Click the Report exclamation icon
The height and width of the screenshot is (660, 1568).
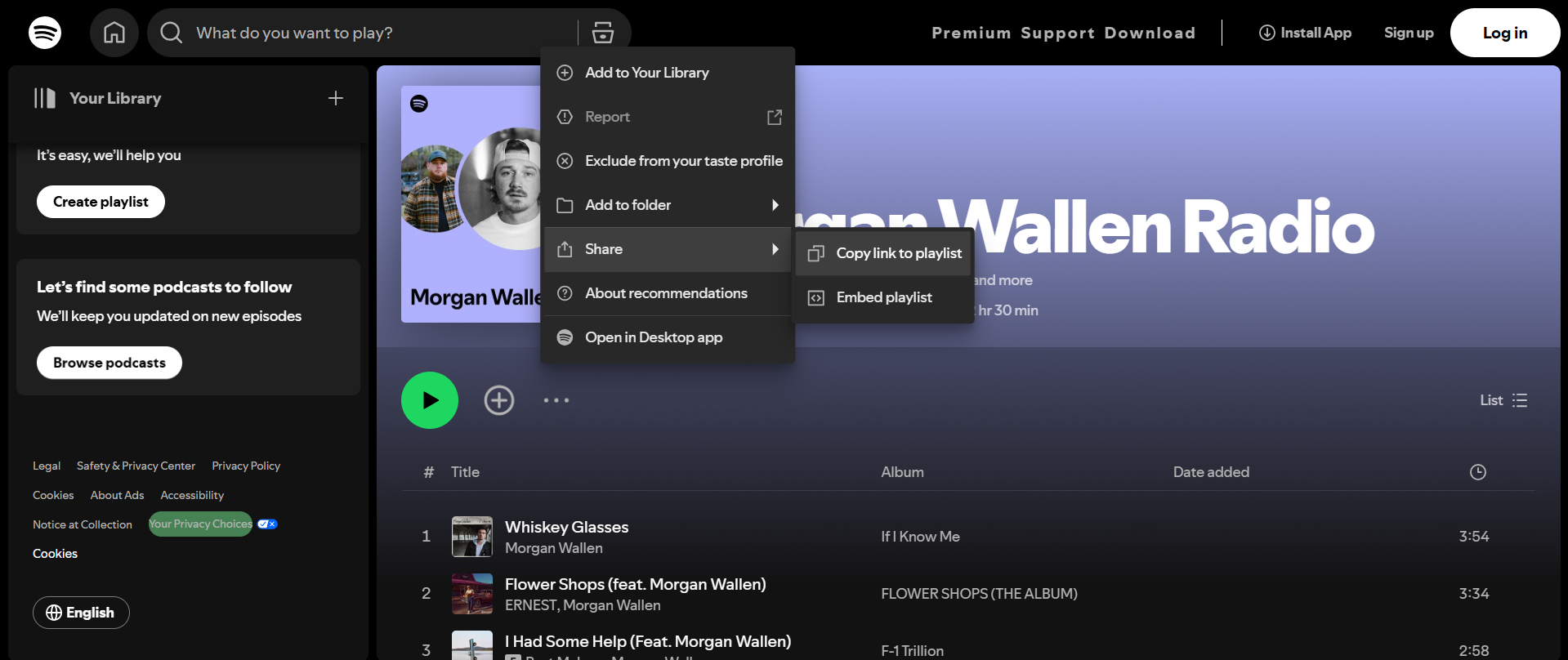565,117
